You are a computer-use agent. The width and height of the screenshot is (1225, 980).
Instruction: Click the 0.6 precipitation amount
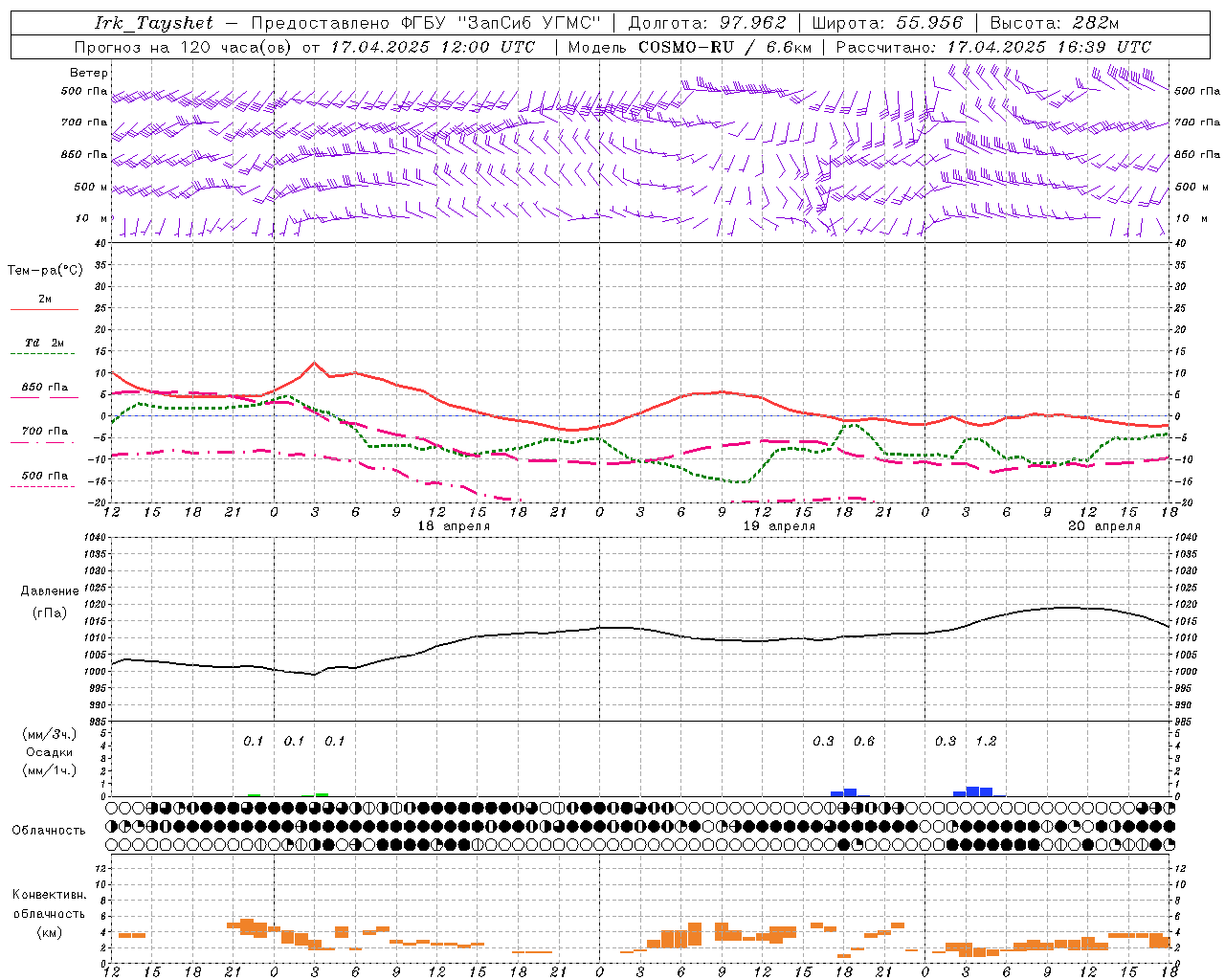coord(864,742)
